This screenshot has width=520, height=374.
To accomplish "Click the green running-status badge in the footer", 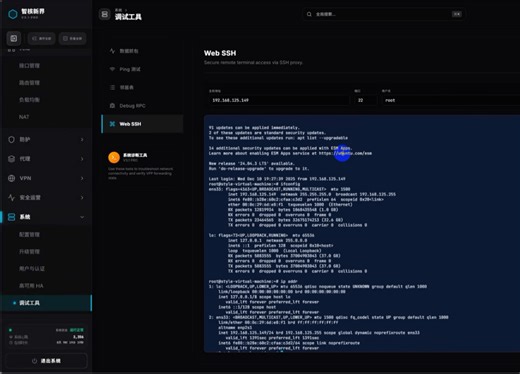I will (x=77, y=330).
